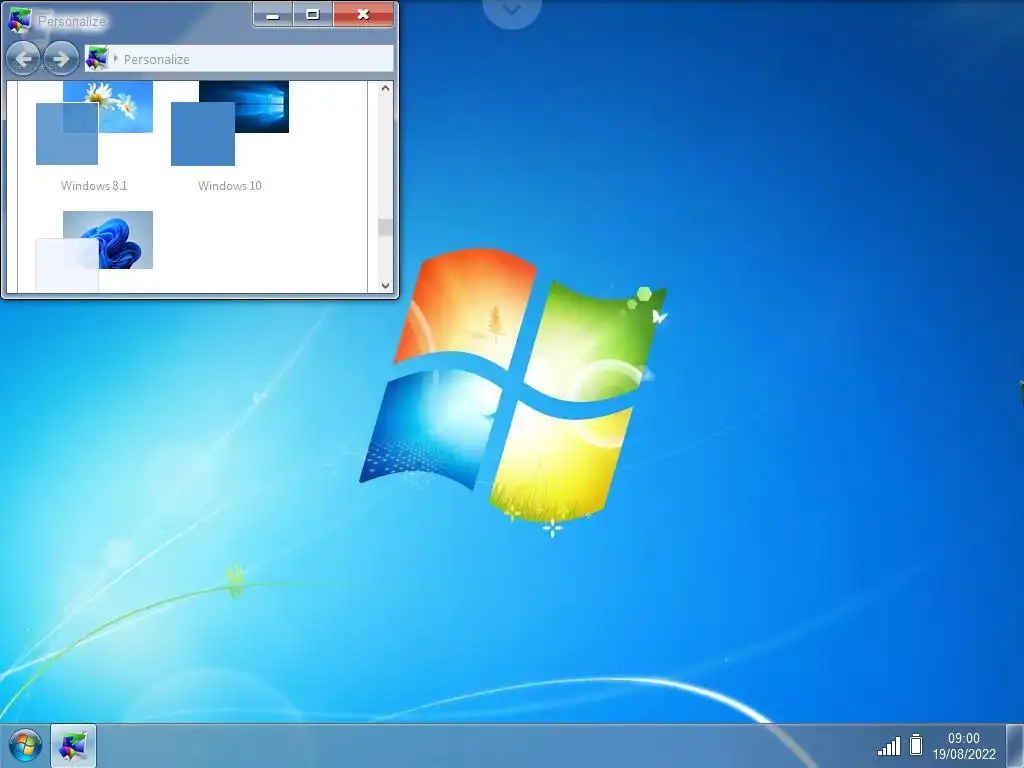Click the scrollbar up arrow
Screen dimensions: 1024x768
coord(385,88)
